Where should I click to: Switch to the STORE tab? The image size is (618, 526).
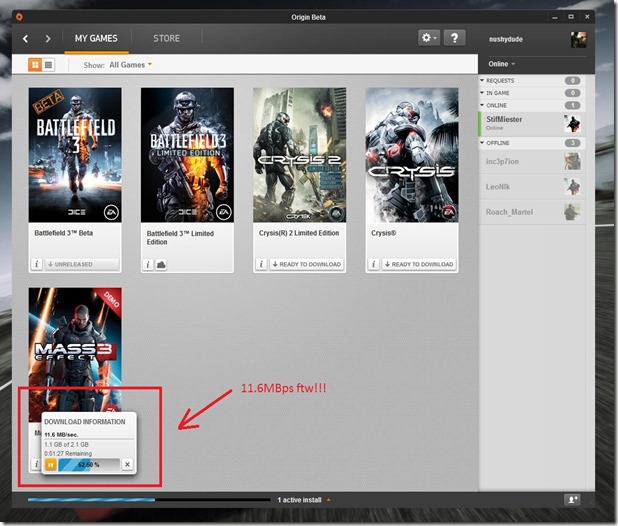point(166,39)
